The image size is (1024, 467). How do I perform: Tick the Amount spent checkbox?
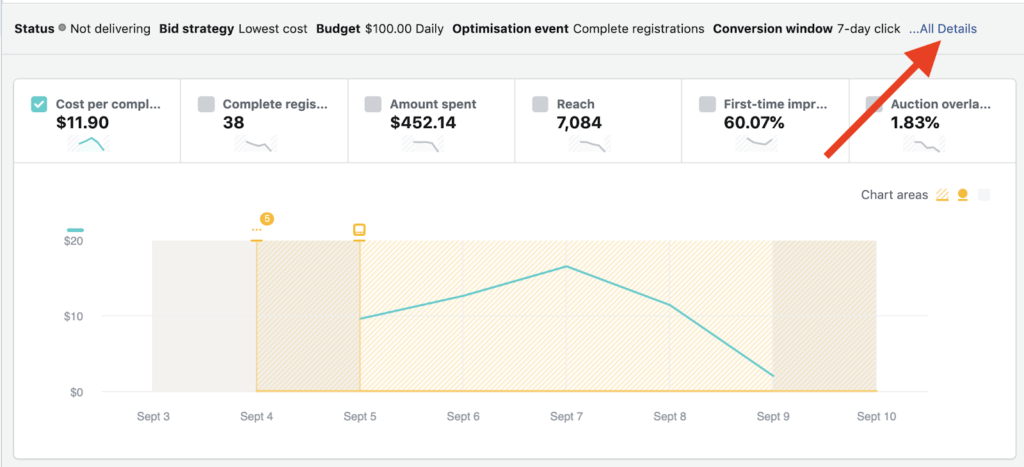(x=373, y=104)
